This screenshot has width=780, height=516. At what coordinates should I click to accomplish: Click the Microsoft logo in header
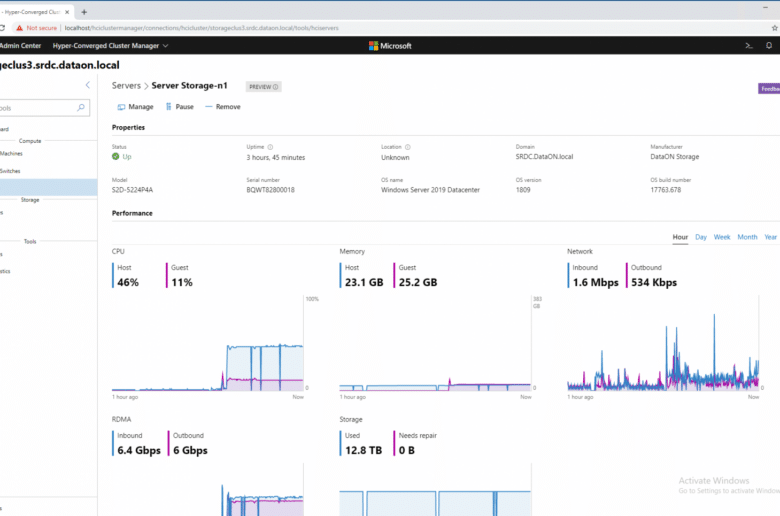click(390, 46)
